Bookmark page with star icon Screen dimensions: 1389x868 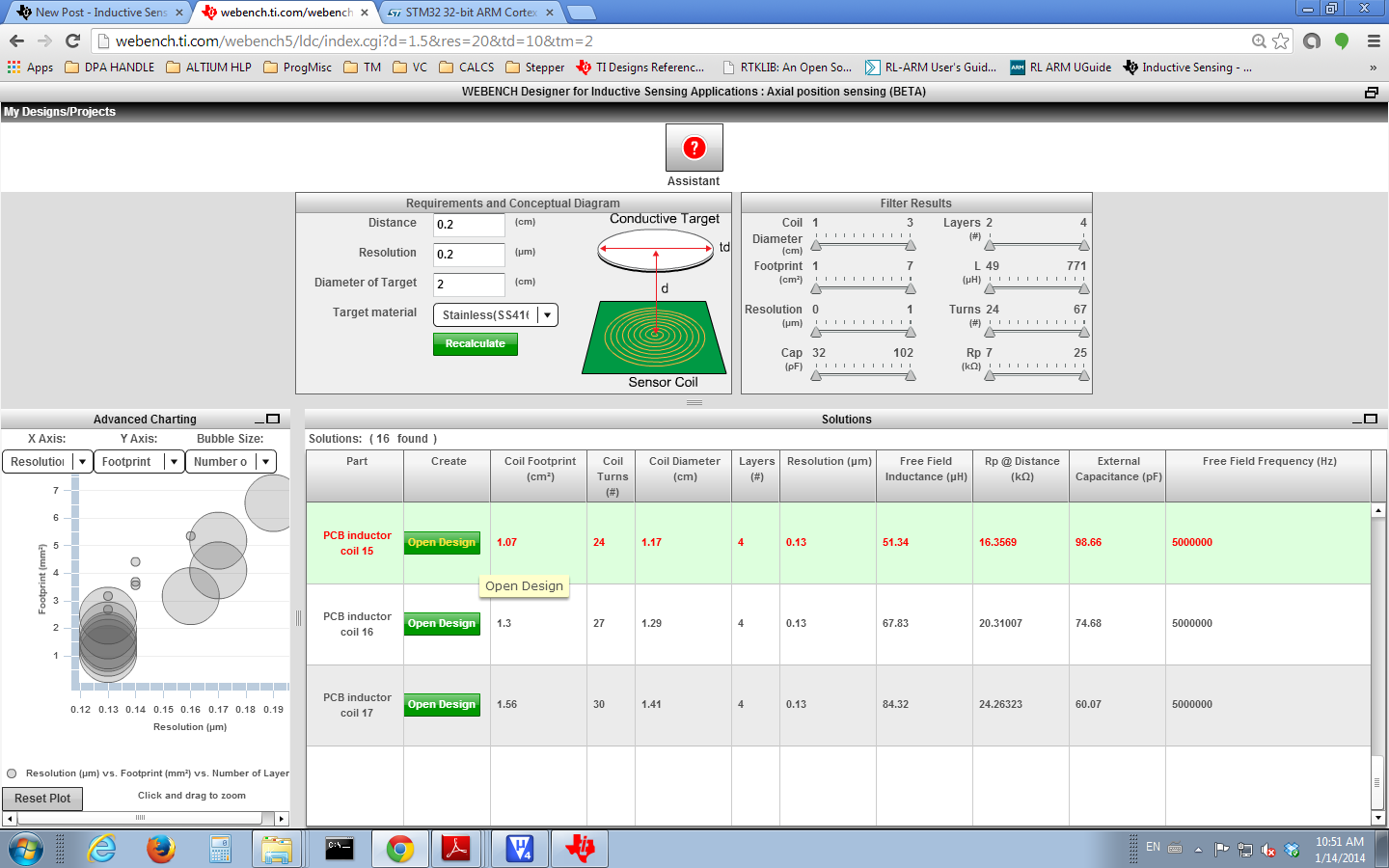[1280, 41]
